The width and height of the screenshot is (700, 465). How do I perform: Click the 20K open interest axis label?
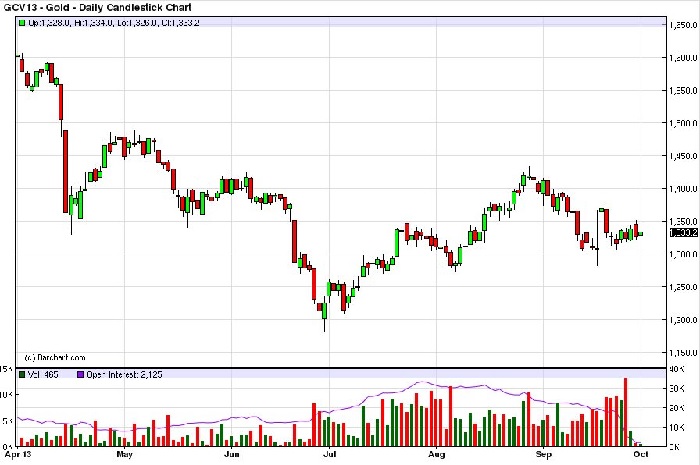tap(677, 407)
